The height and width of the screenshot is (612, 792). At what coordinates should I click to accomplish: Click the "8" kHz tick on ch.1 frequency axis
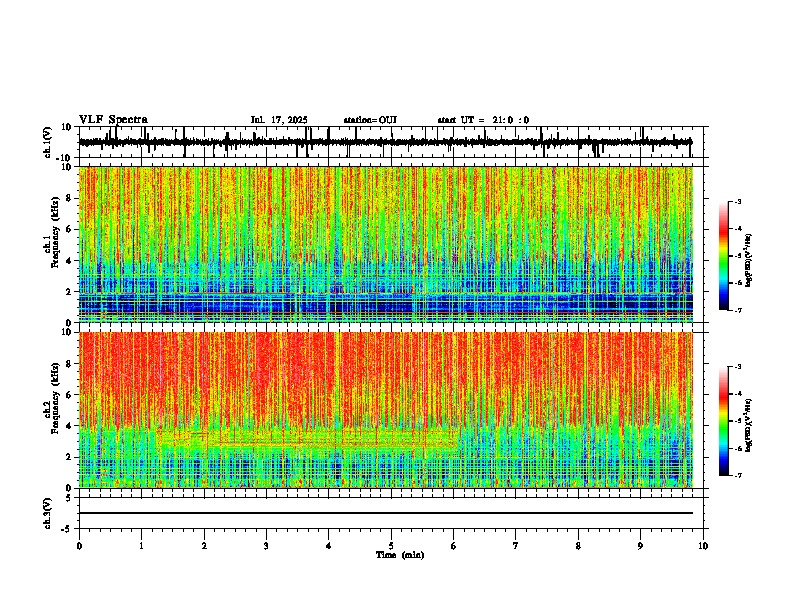(x=70, y=198)
